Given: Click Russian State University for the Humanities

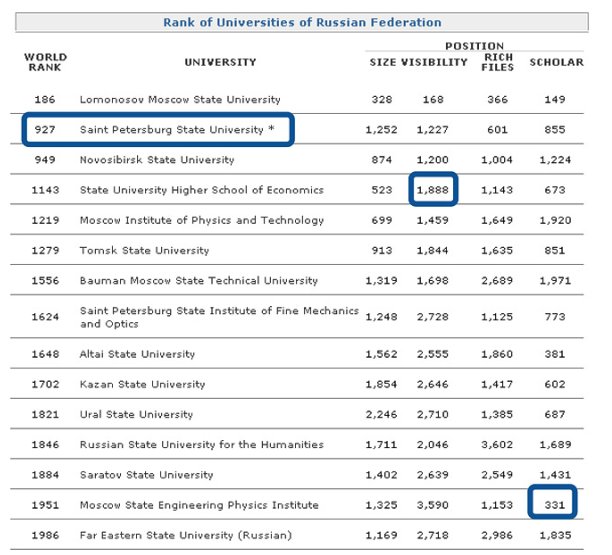Looking at the screenshot, I should [x=202, y=444].
